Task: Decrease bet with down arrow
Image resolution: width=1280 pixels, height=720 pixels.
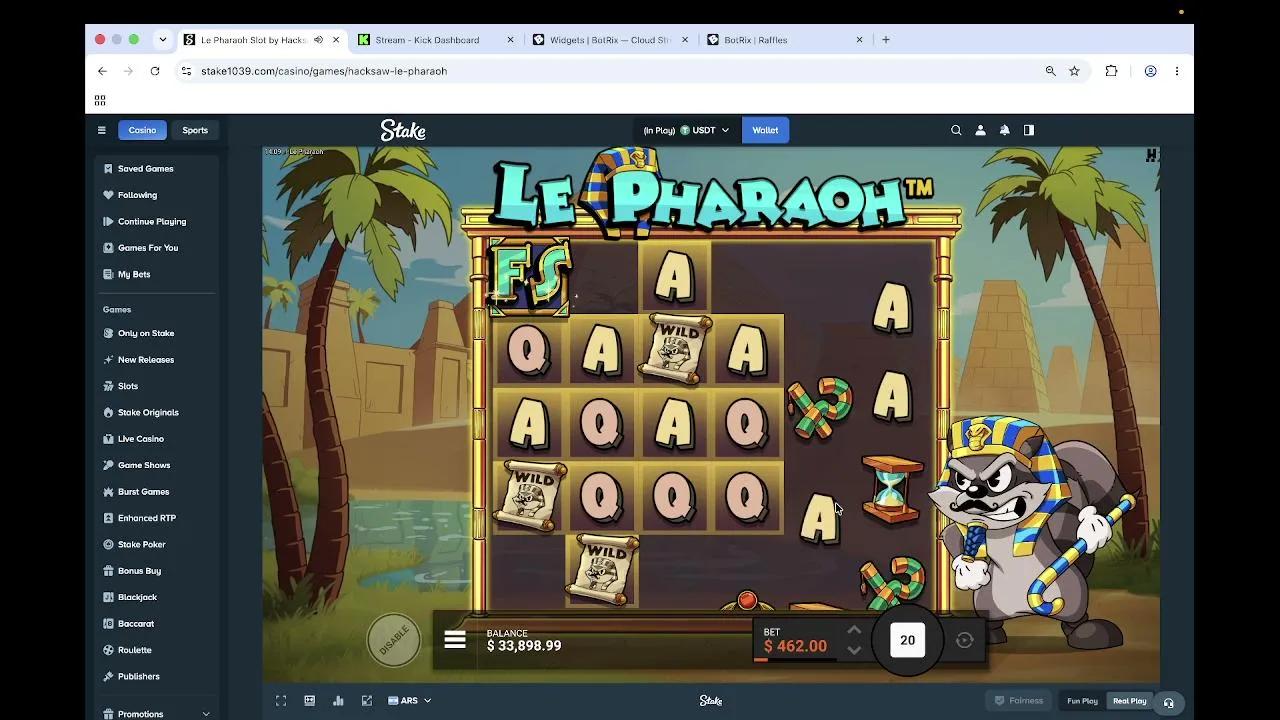Action: 854,650
